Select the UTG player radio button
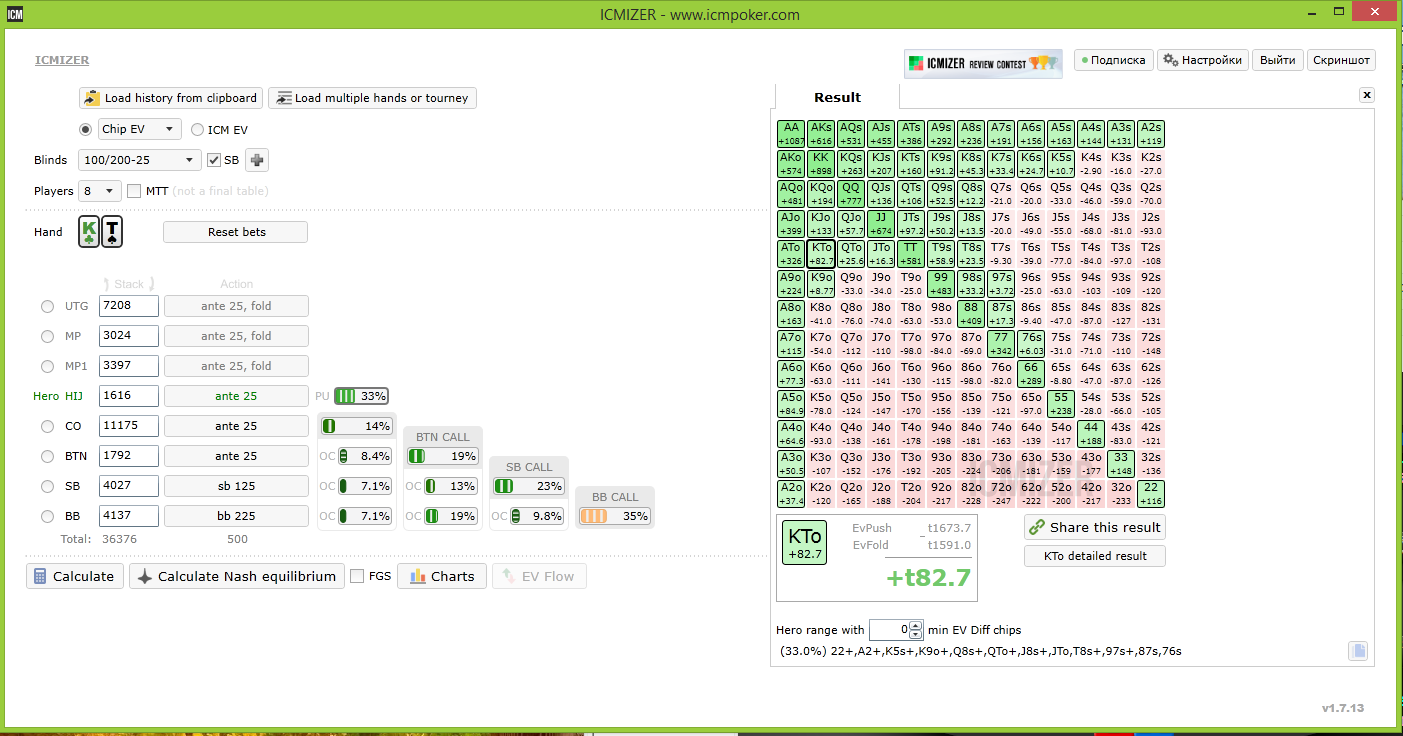Screen dimensions: 1403x736 (x=47, y=306)
